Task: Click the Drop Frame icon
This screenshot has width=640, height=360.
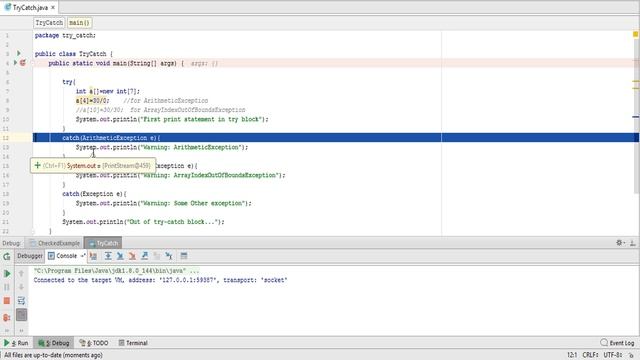Action: [157, 256]
